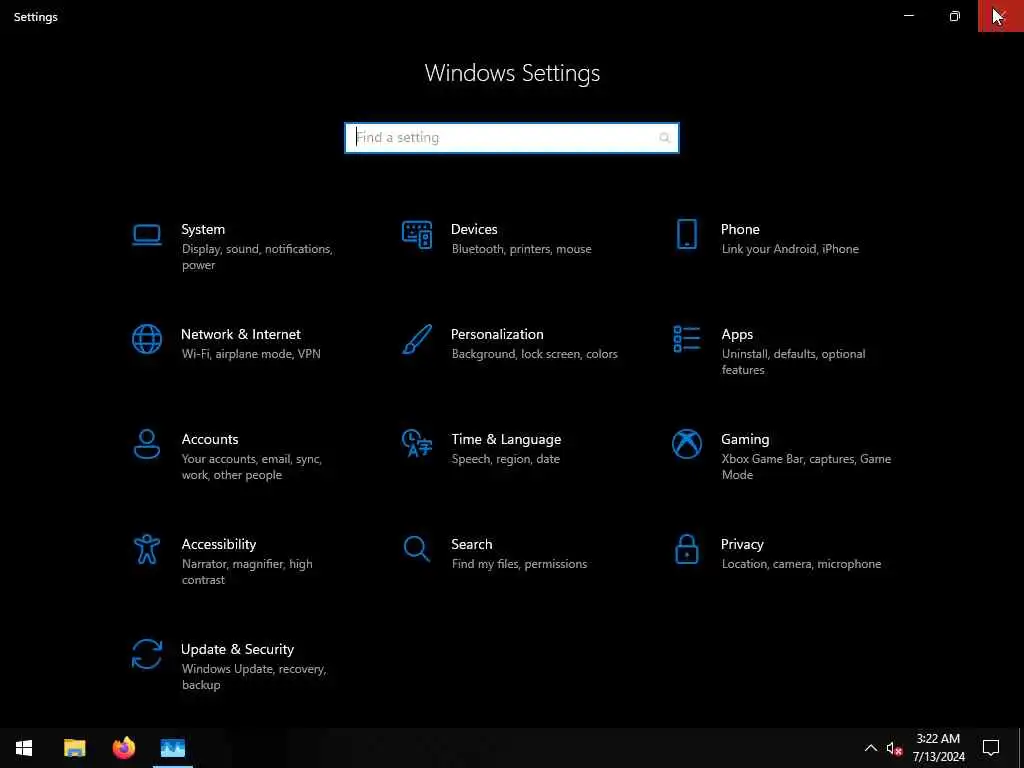Screen dimensions: 1024x768
Task: Click Show desktop sliver at taskbar end
Action: [x=1021, y=748]
